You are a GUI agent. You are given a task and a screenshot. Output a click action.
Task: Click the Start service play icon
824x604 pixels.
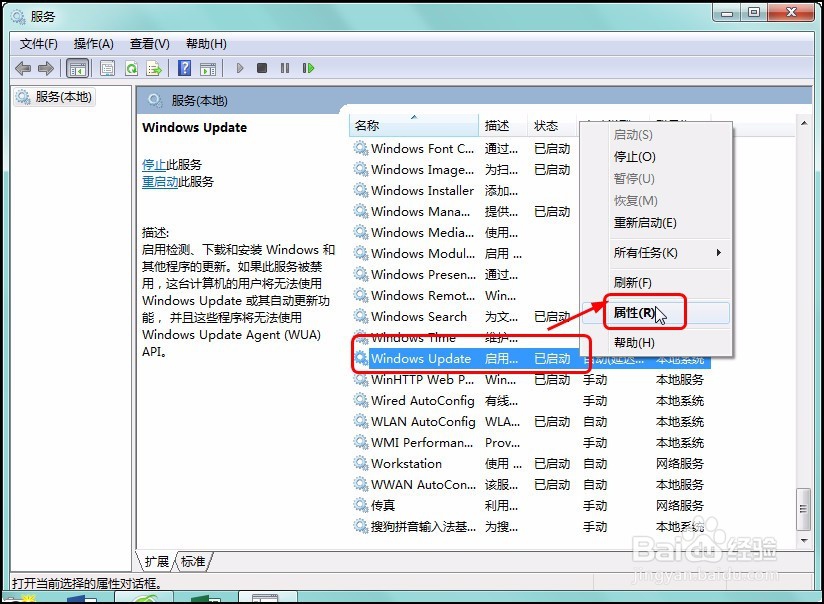[240, 68]
